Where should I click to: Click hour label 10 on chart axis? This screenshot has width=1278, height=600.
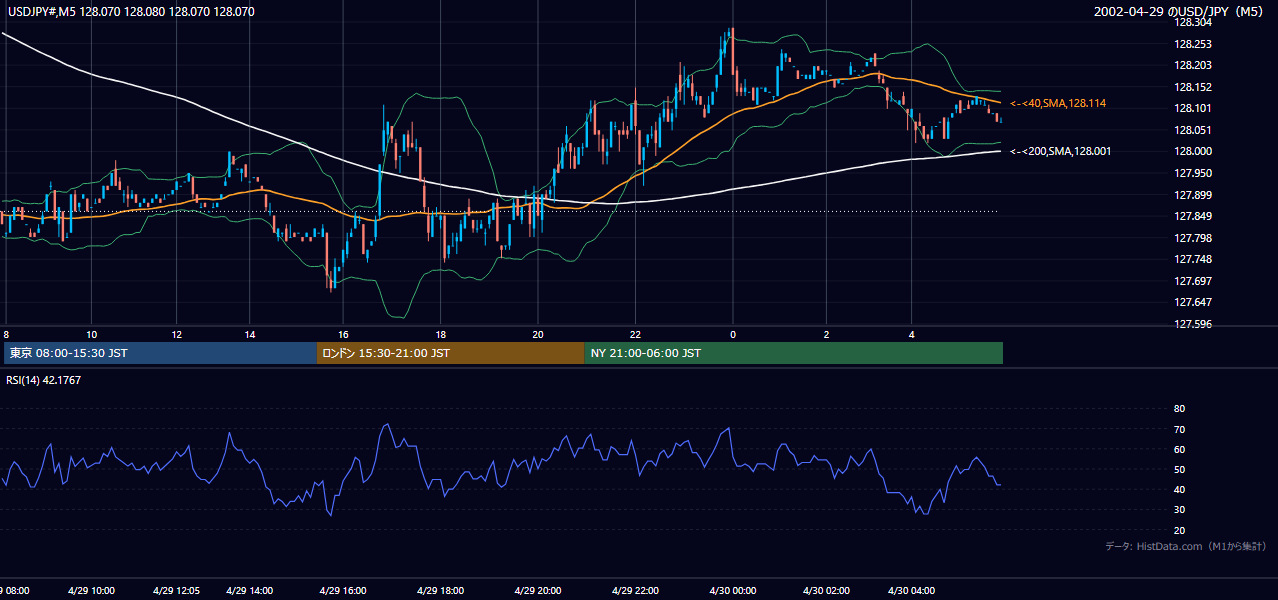[x=91, y=334]
